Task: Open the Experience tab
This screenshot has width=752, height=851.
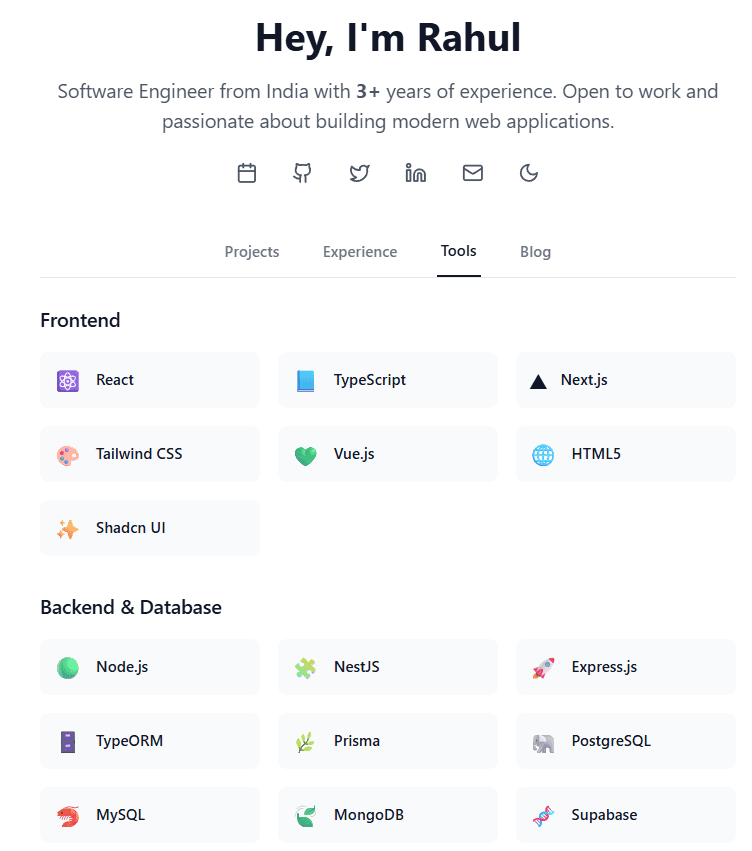Action: coord(360,252)
